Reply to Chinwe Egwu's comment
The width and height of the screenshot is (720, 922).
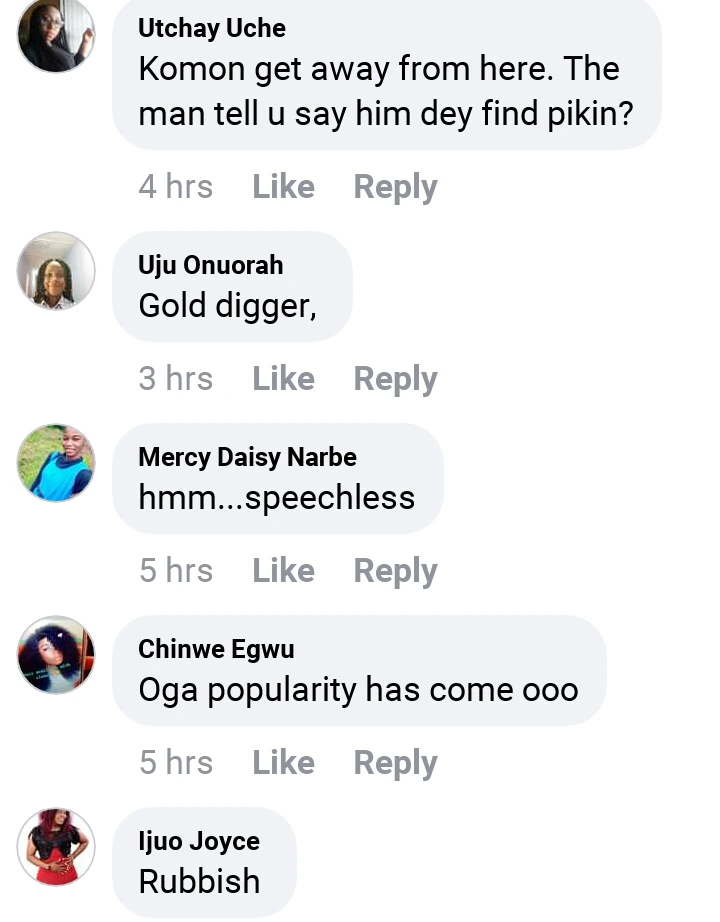pyautogui.click(x=395, y=763)
